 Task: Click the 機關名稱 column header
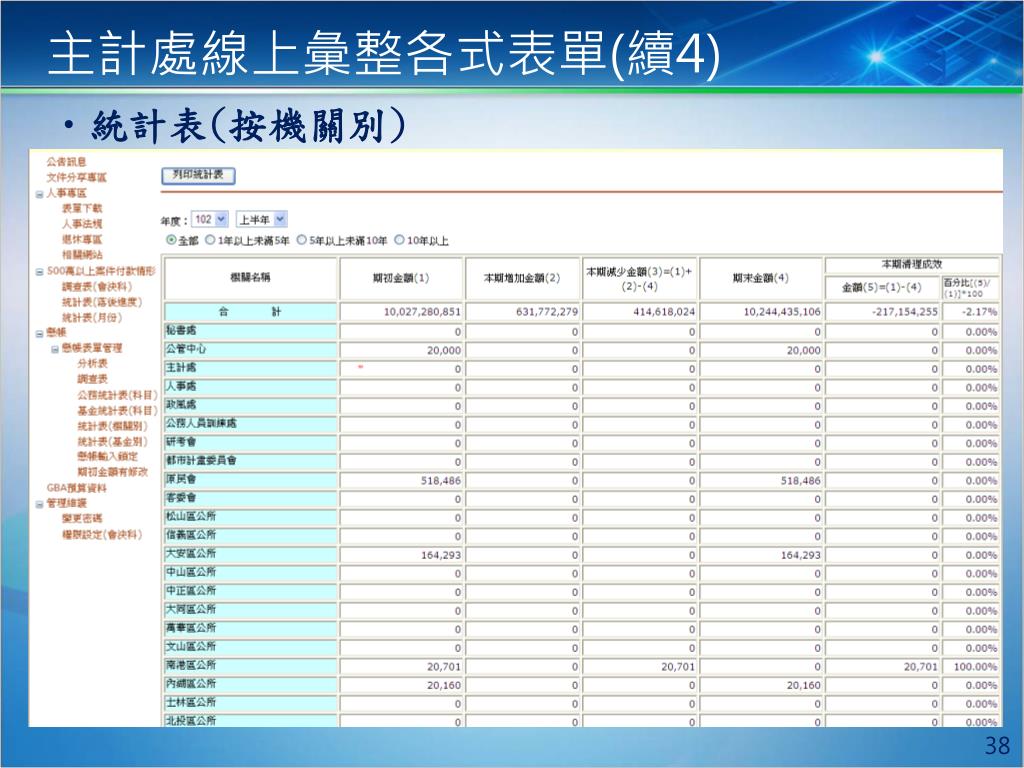pos(250,278)
